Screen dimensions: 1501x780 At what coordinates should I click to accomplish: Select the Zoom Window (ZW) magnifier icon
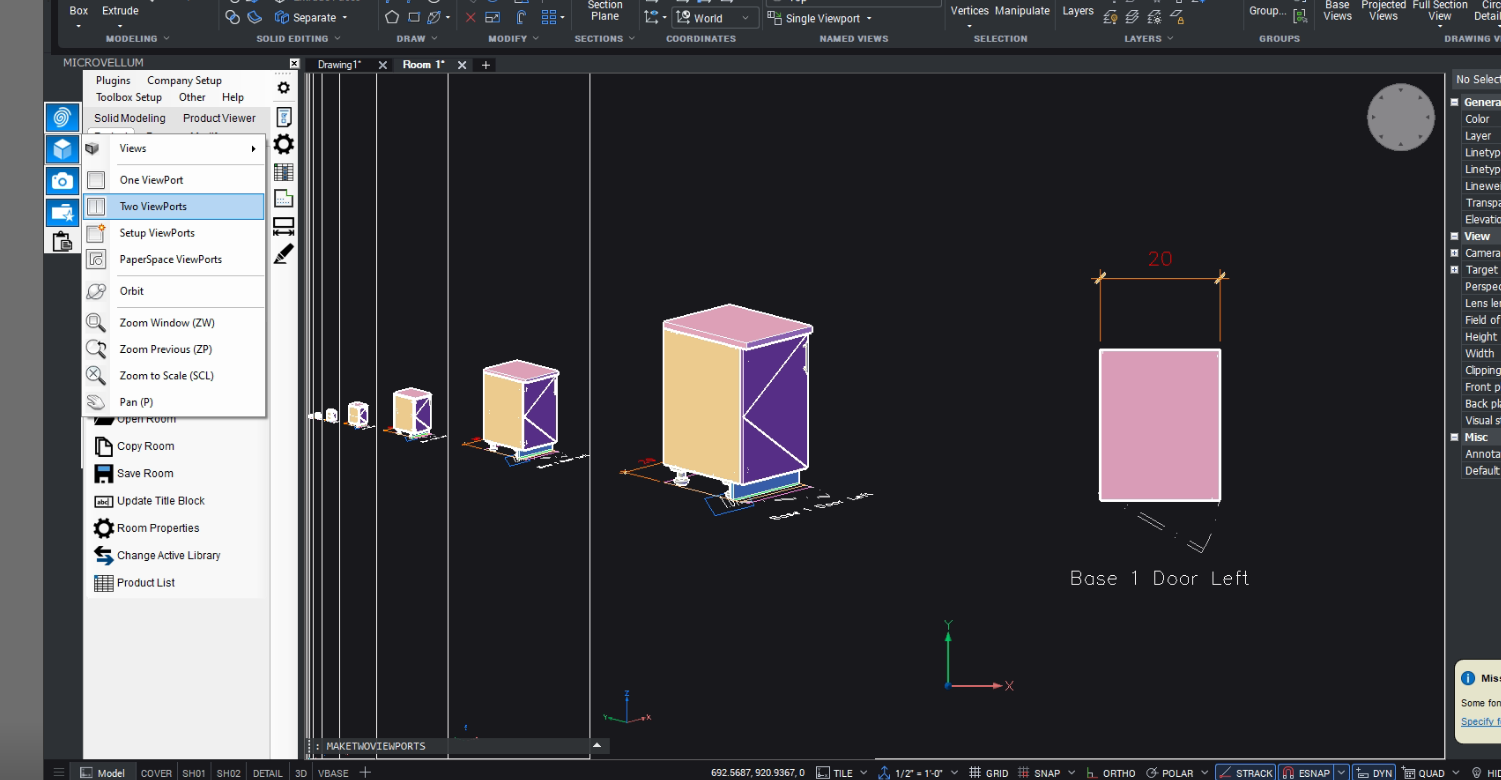click(x=96, y=323)
